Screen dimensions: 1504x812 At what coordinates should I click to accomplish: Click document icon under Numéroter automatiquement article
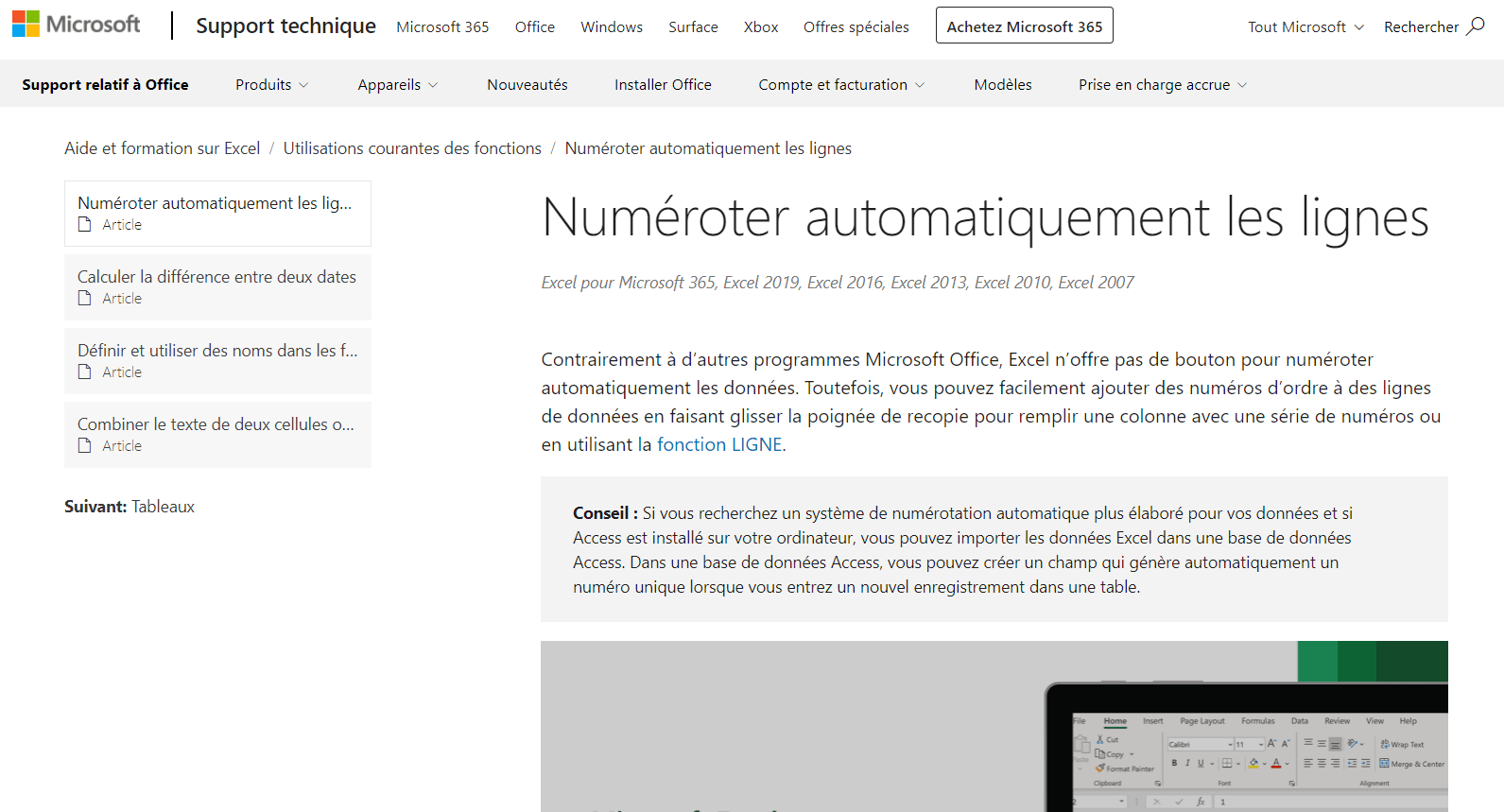[x=84, y=224]
